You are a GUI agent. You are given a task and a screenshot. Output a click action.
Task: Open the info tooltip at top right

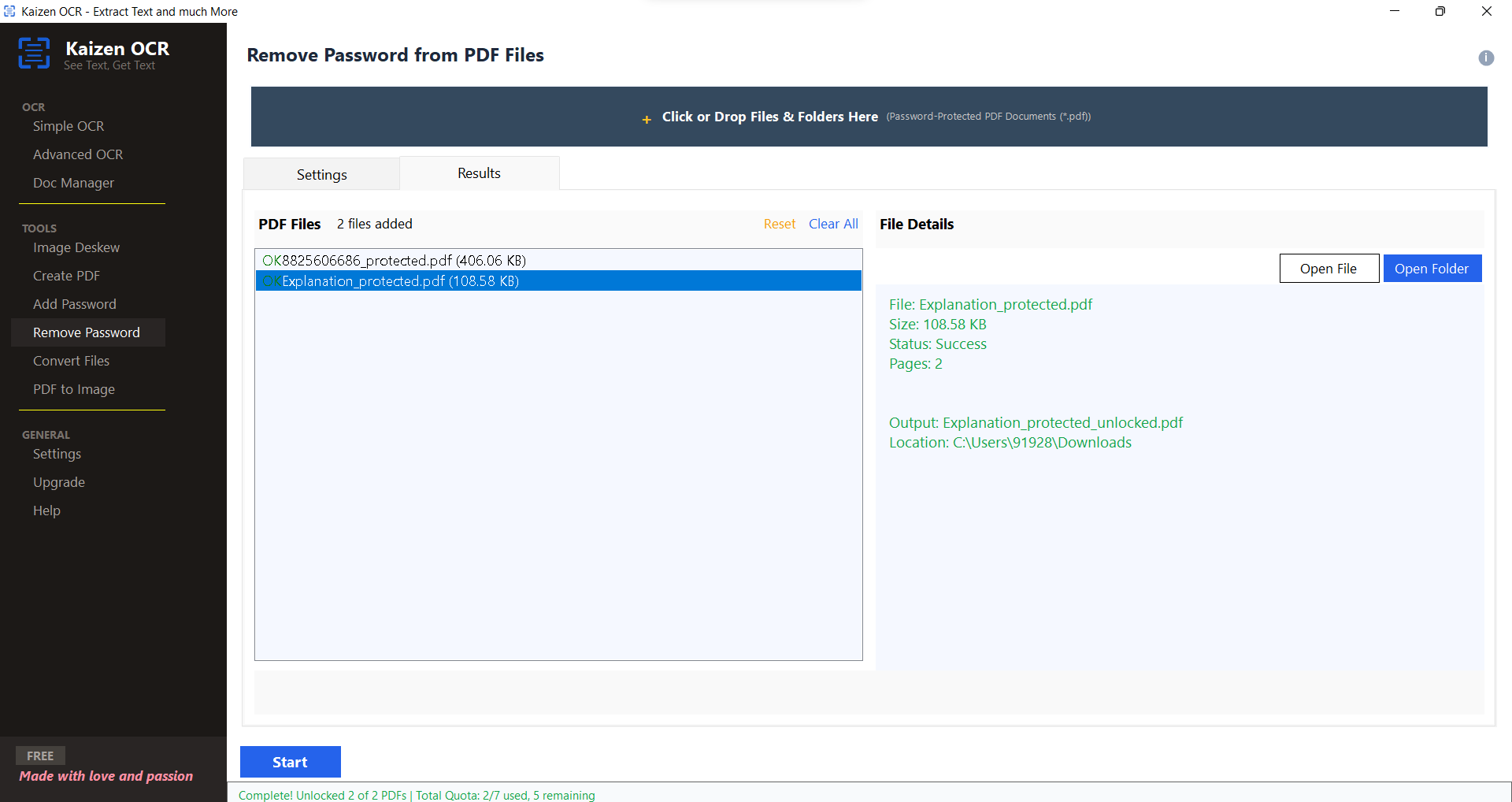tap(1486, 58)
